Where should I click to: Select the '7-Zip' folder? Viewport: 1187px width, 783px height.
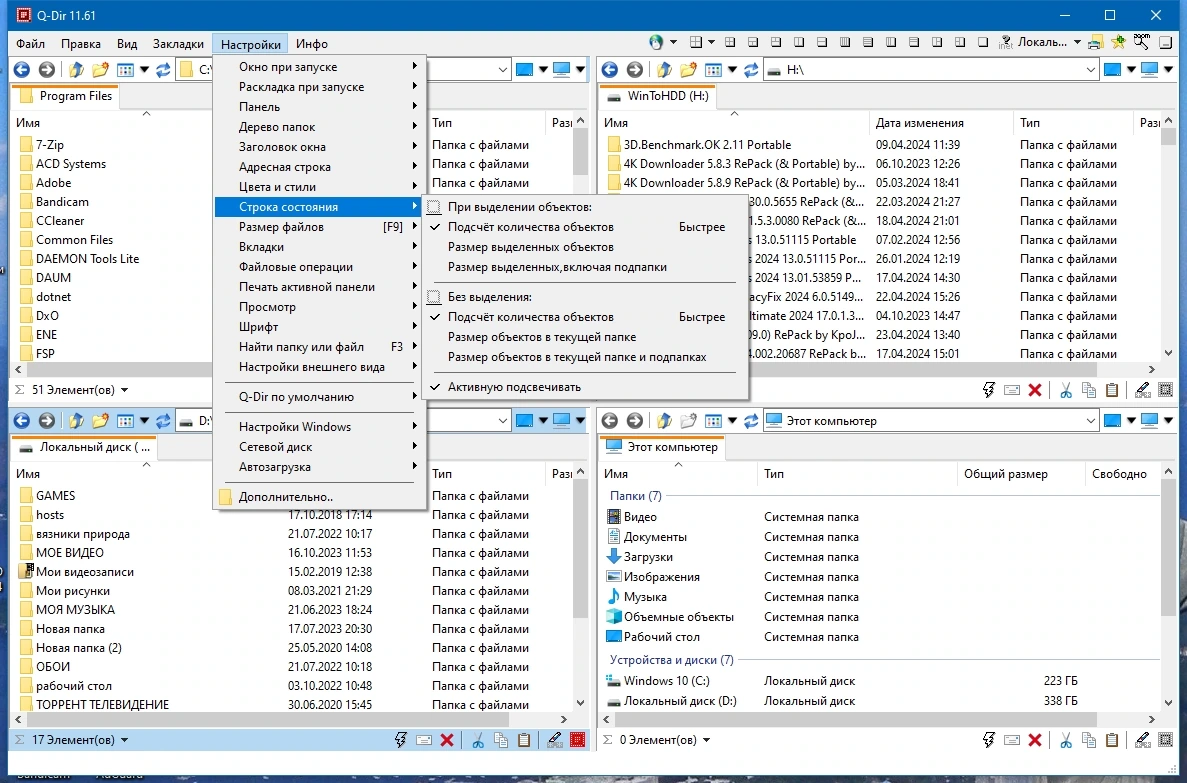click(49, 145)
